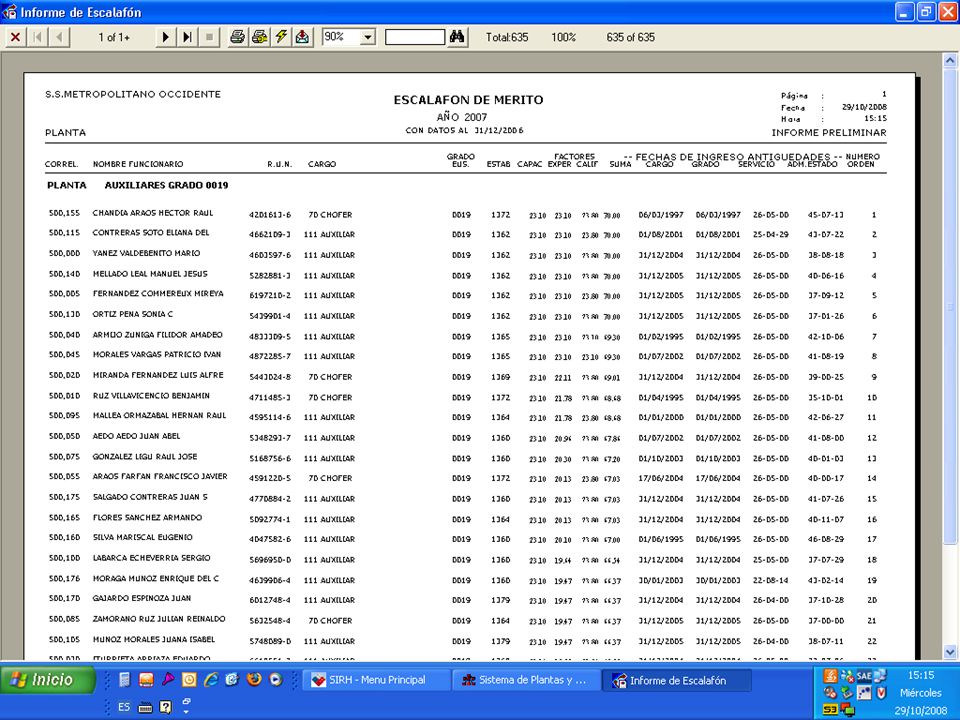This screenshot has width=960, height=720.
Task: Click the "Total:635" record count
Action: (x=507, y=37)
